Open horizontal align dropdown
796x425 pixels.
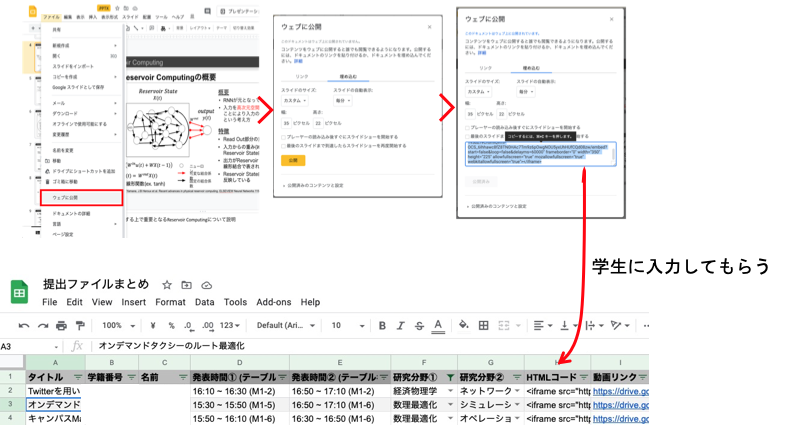coord(543,325)
